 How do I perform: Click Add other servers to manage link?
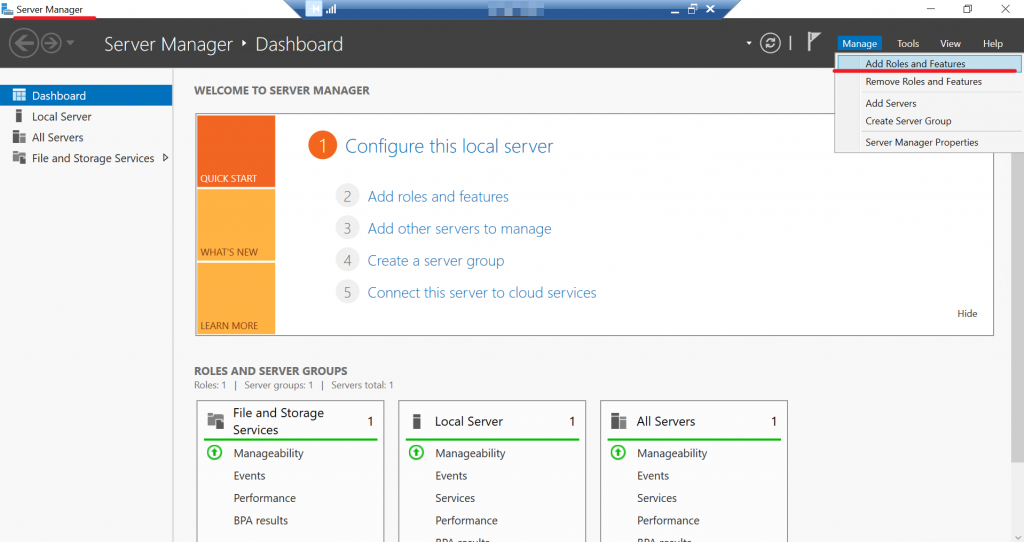(459, 229)
